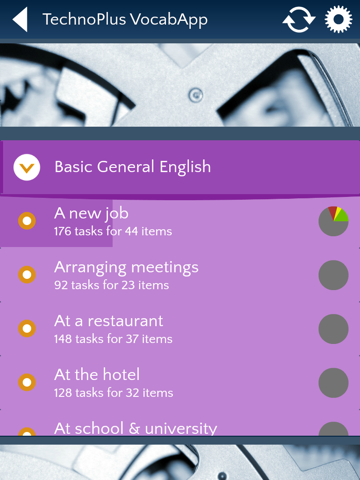This screenshot has width=360, height=480.
Task: Open the Arranging meetings lesson
Action: (180, 275)
